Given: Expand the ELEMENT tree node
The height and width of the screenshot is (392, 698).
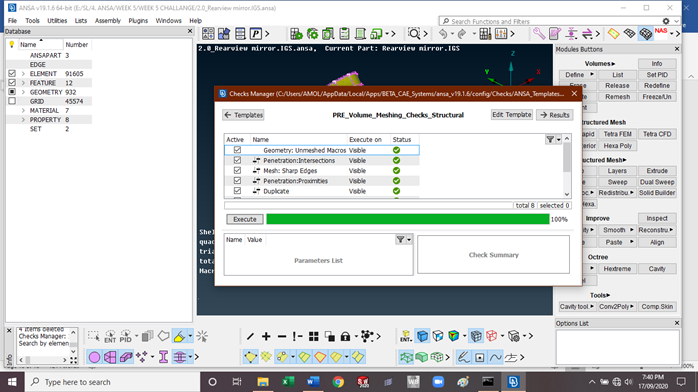Looking at the screenshot, I should (23, 74).
